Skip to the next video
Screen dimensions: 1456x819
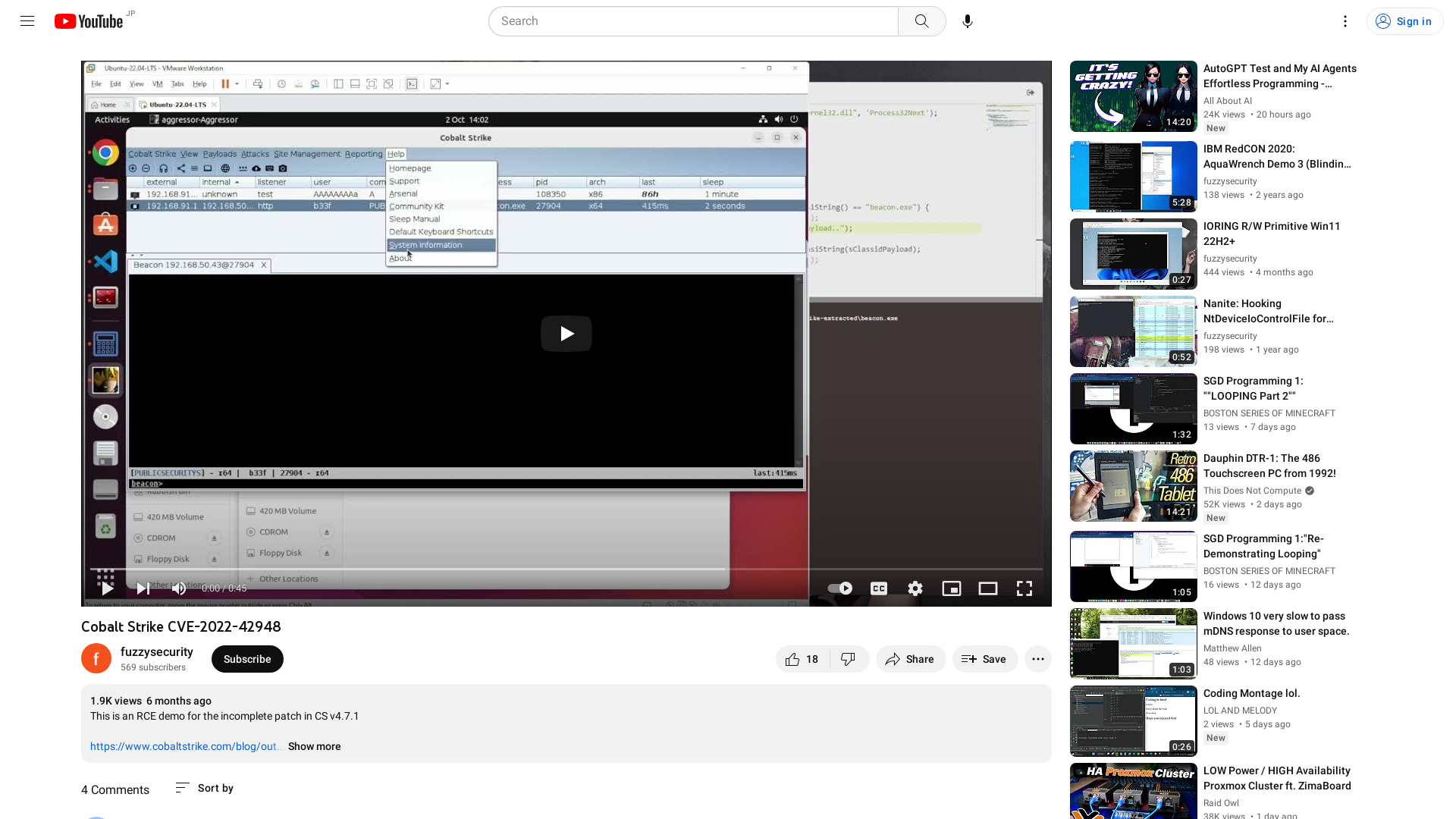click(142, 588)
